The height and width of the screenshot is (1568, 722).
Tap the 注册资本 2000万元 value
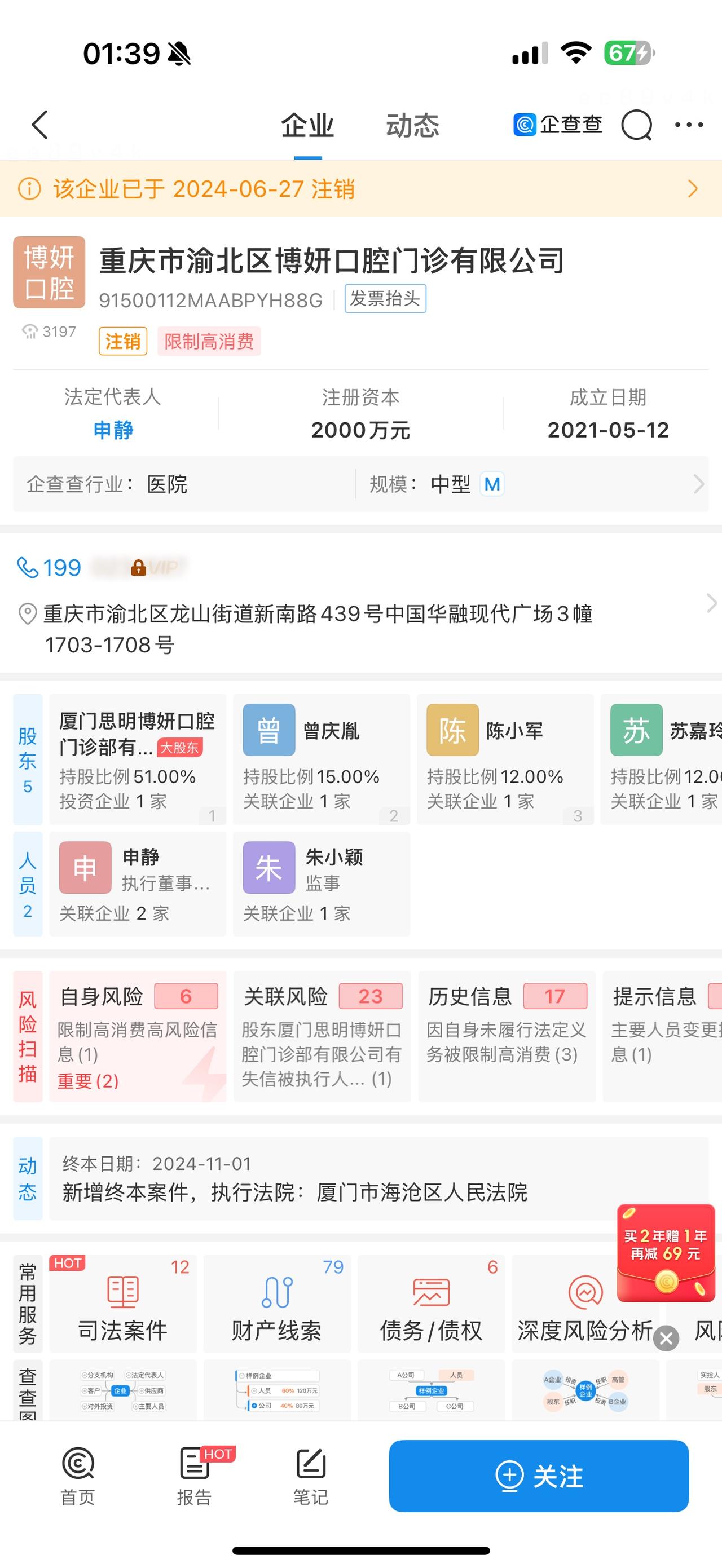click(360, 430)
